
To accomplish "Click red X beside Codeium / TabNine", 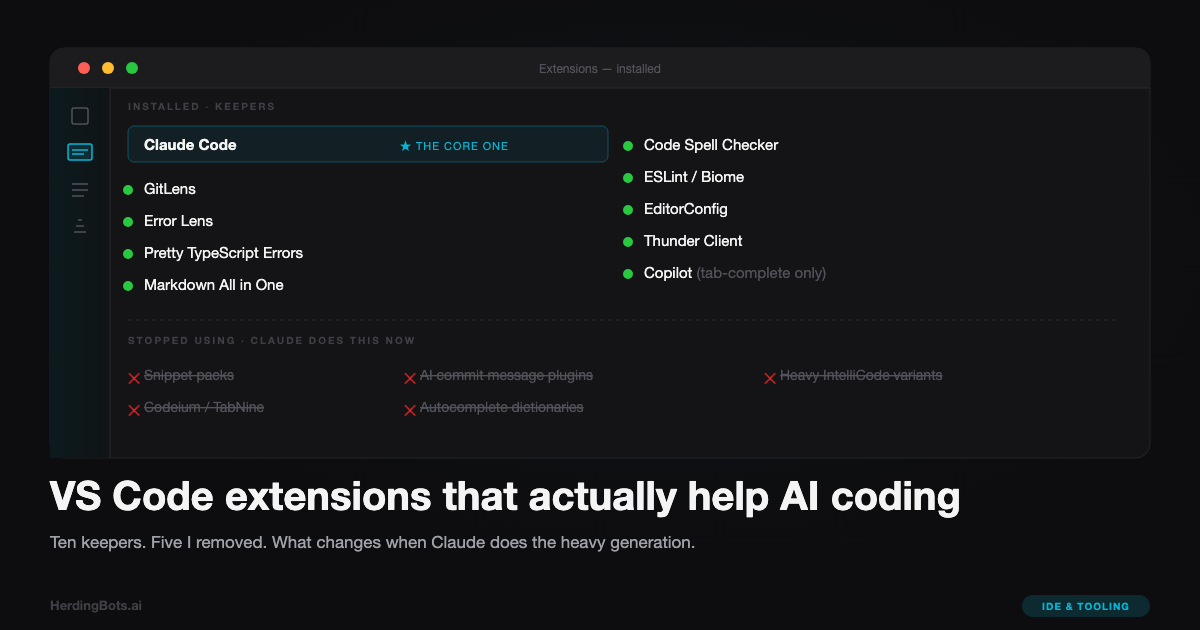I will click(x=134, y=410).
